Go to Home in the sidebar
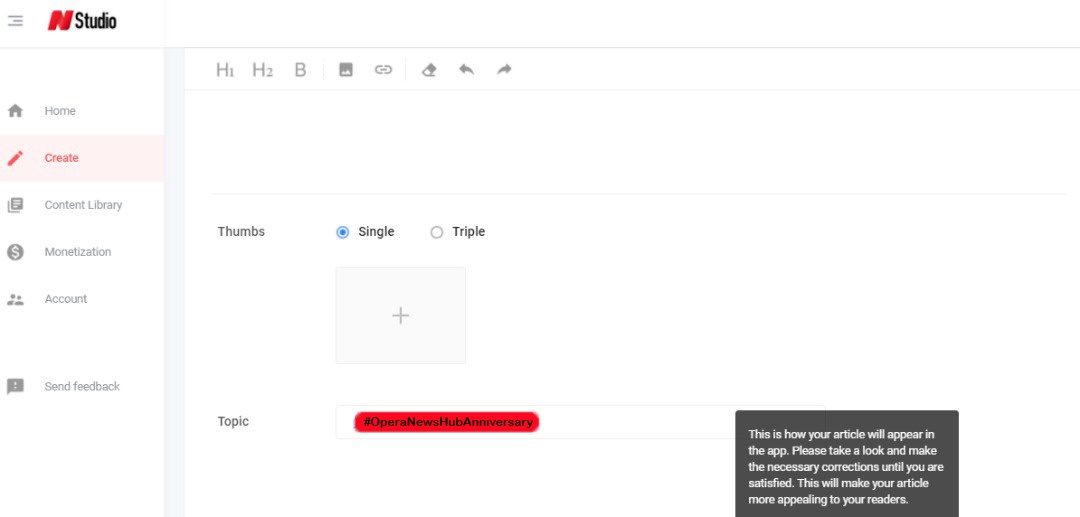The height and width of the screenshot is (517, 1080). pyautogui.click(x=82, y=111)
